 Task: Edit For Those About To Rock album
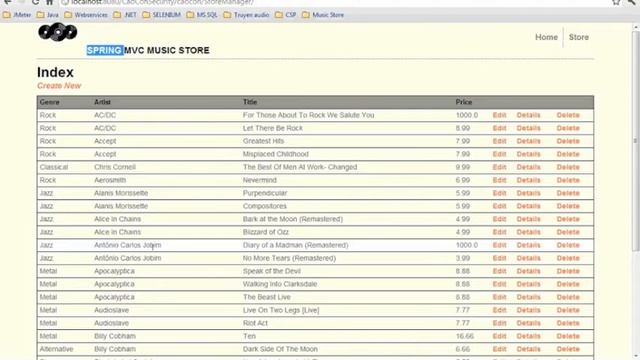pyautogui.click(x=499, y=115)
